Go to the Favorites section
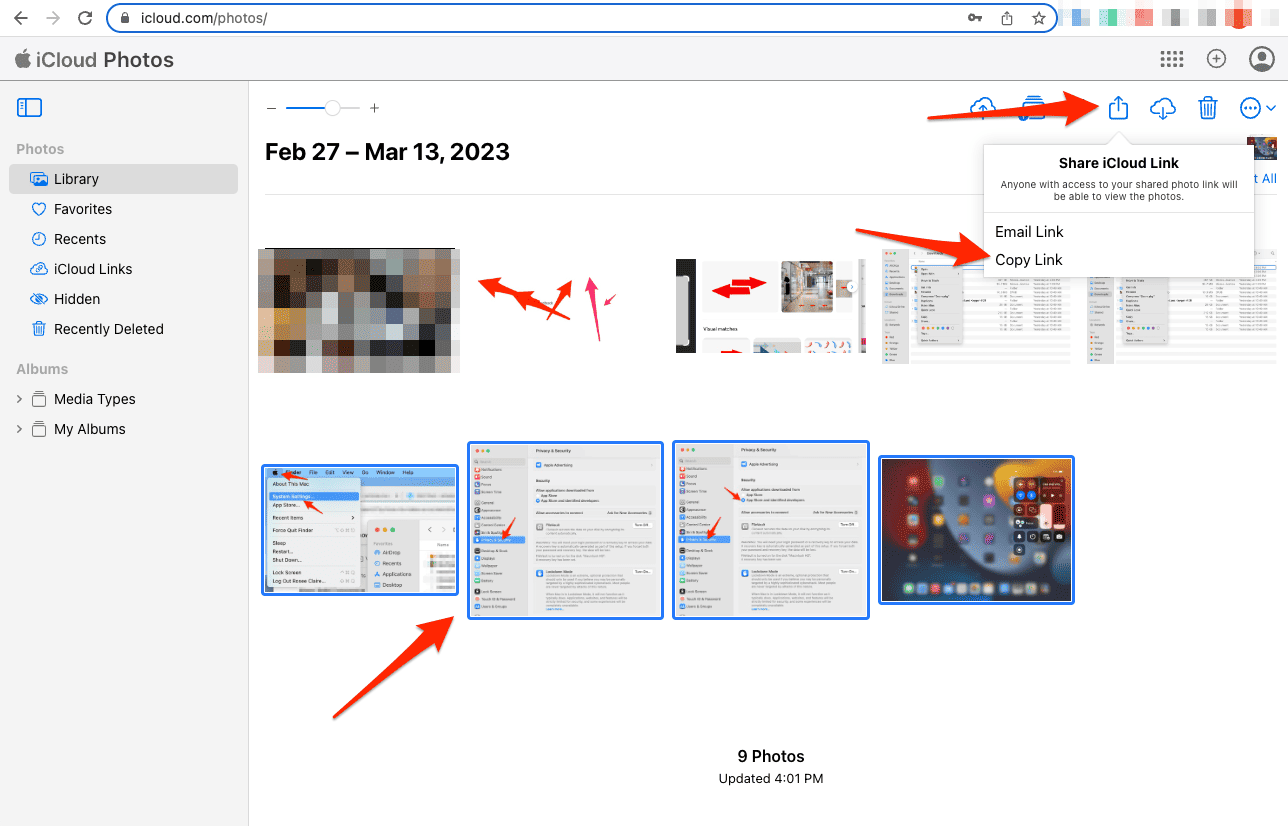This screenshot has height=826, width=1288. (83, 209)
